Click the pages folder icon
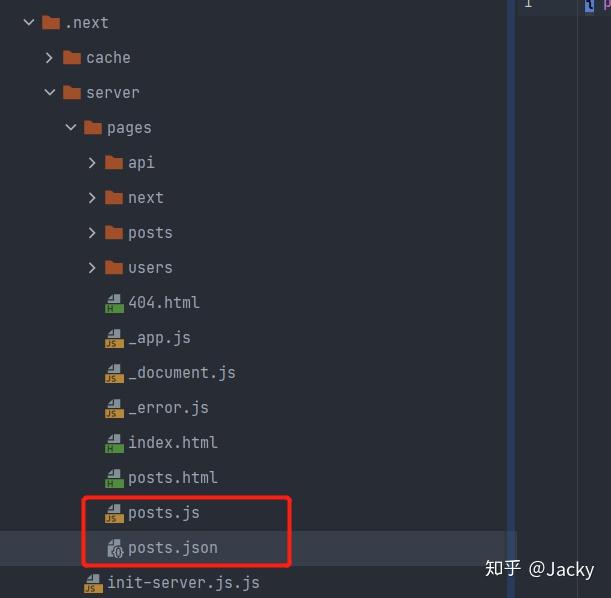 [x=93, y=127]
